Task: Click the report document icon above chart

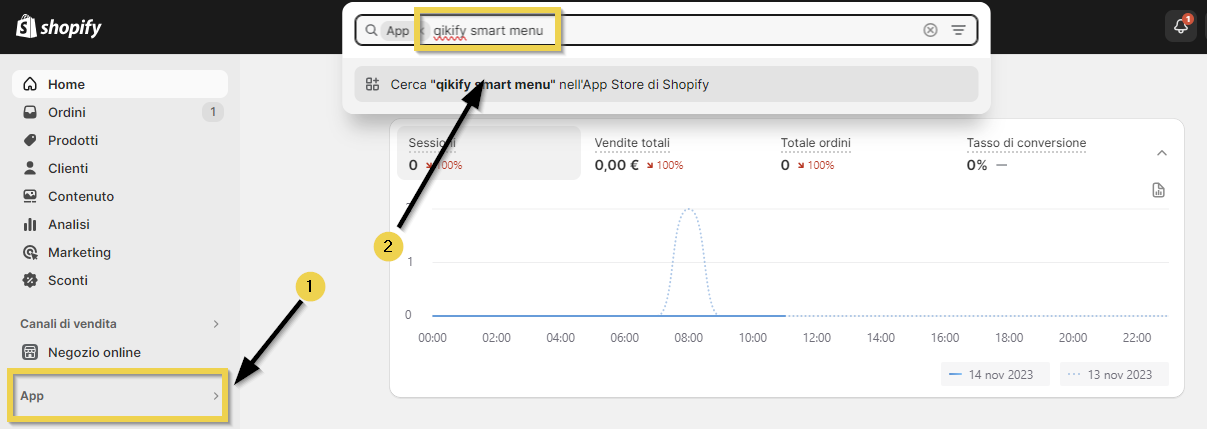Action: [x=1158, y=190]
